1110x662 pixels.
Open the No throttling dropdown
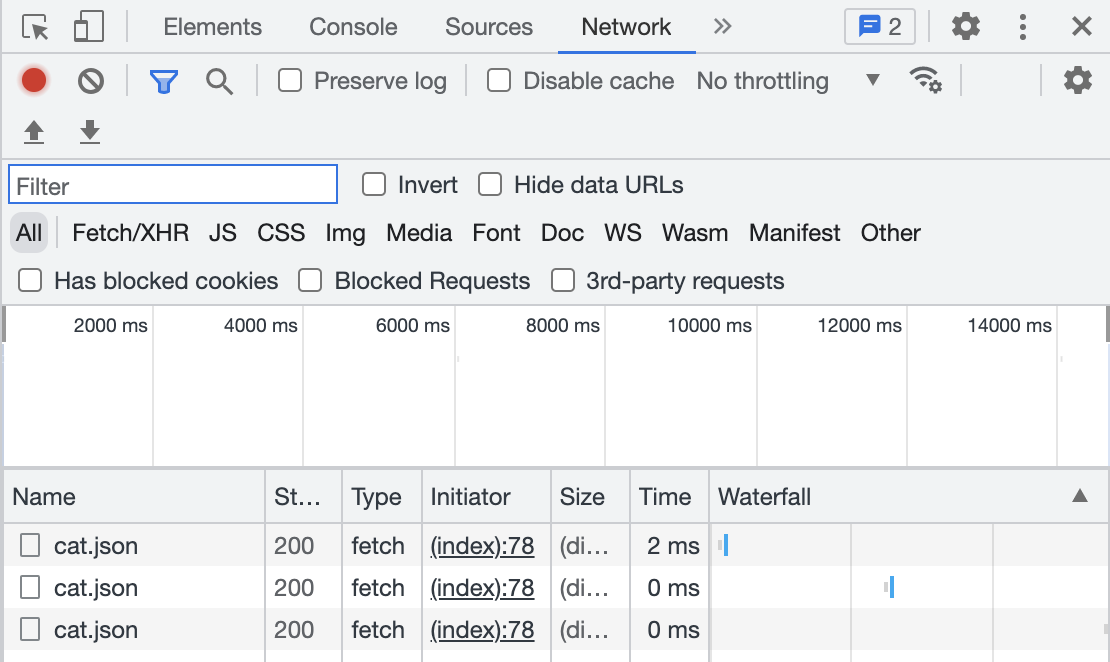(x=788, y=81)
